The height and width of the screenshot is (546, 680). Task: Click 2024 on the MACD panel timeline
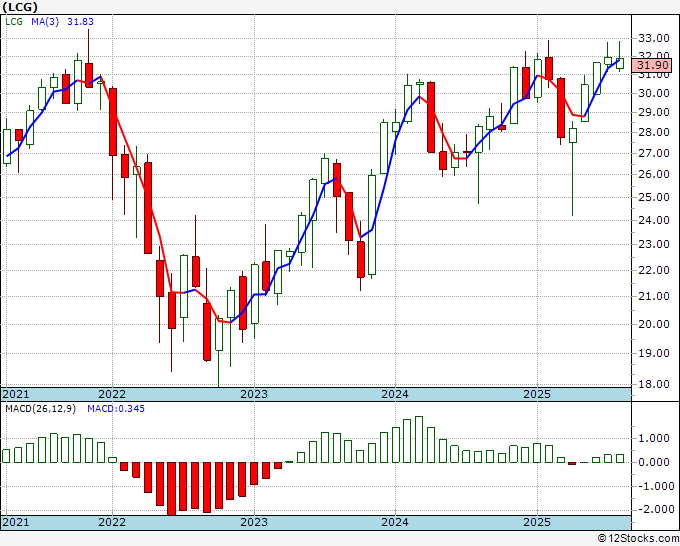[x=395, y=522]
